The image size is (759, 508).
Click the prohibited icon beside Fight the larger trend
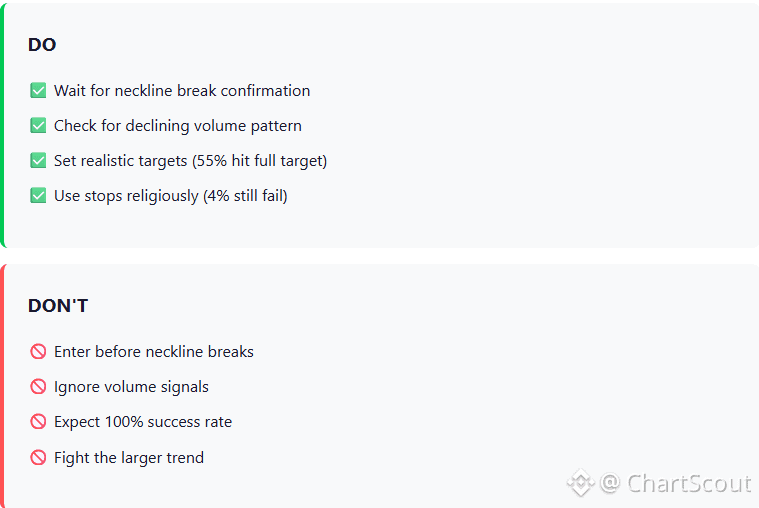38,458
